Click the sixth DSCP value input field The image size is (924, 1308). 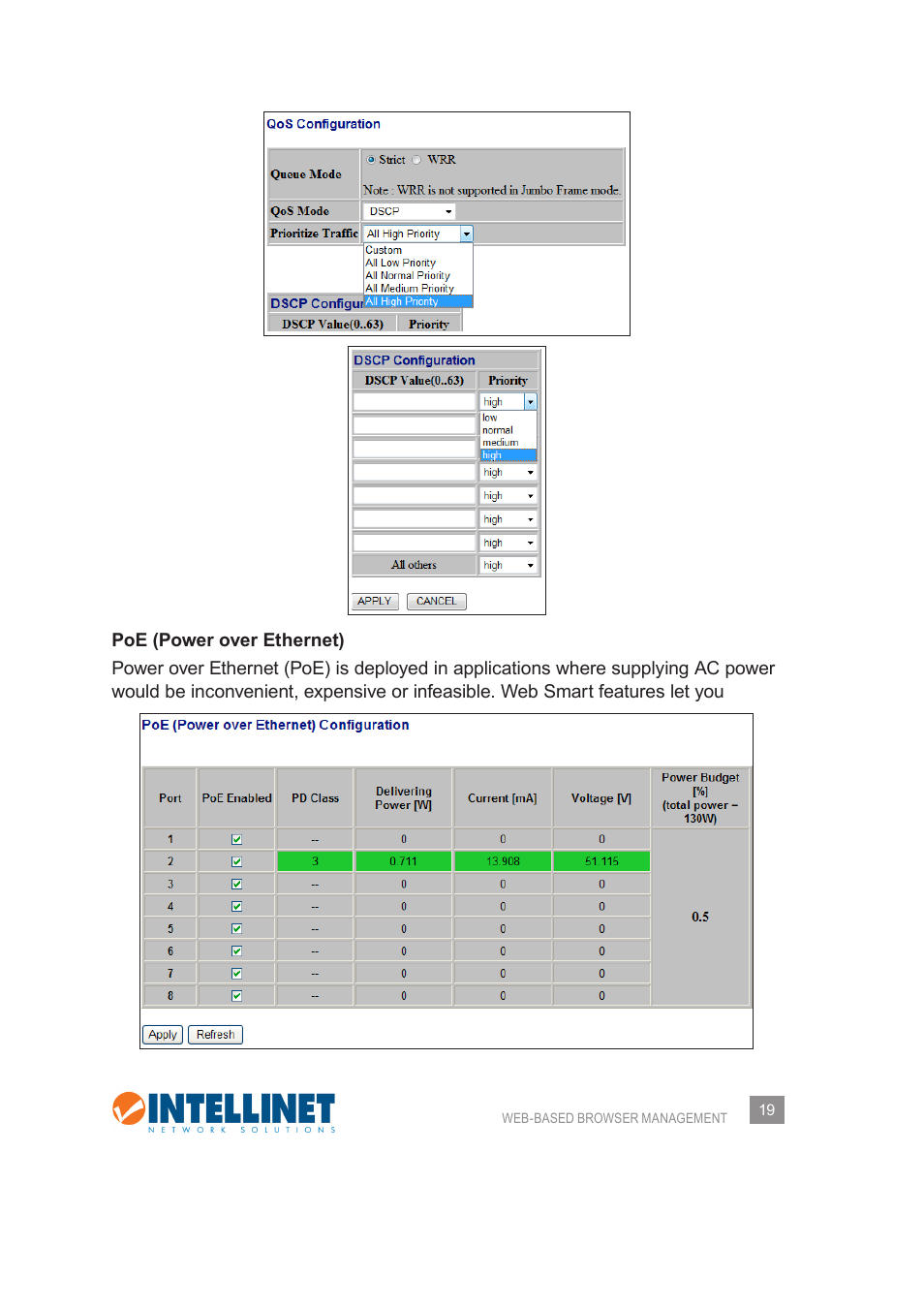[415, 519]
